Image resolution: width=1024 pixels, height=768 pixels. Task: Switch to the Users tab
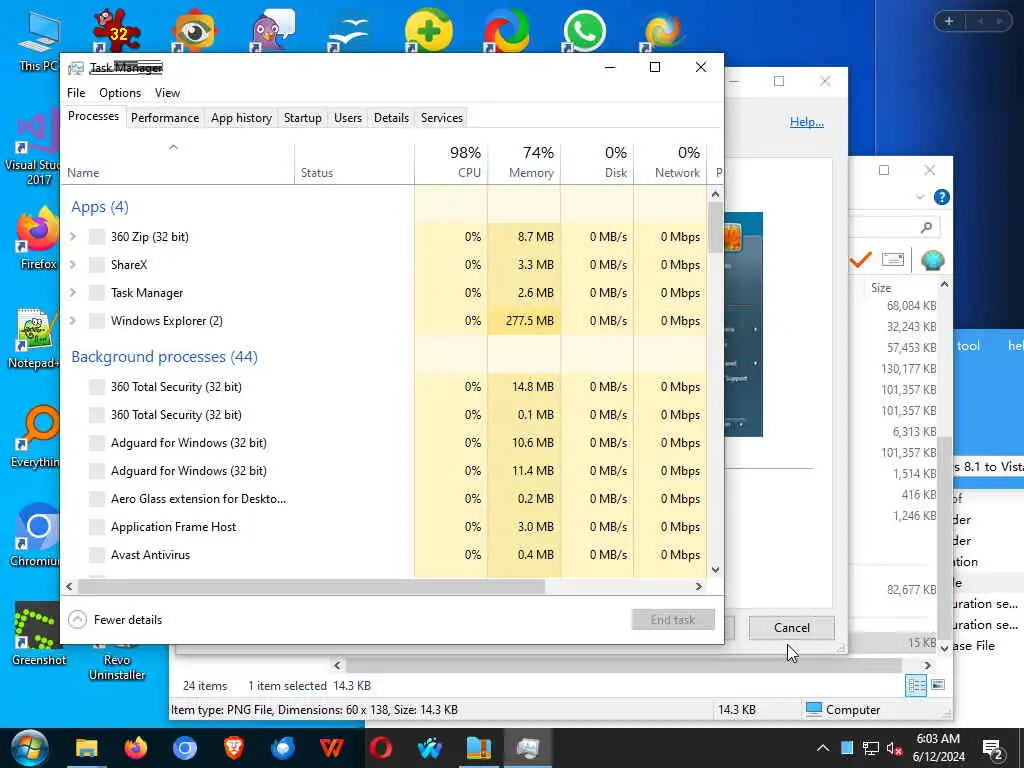347,118
